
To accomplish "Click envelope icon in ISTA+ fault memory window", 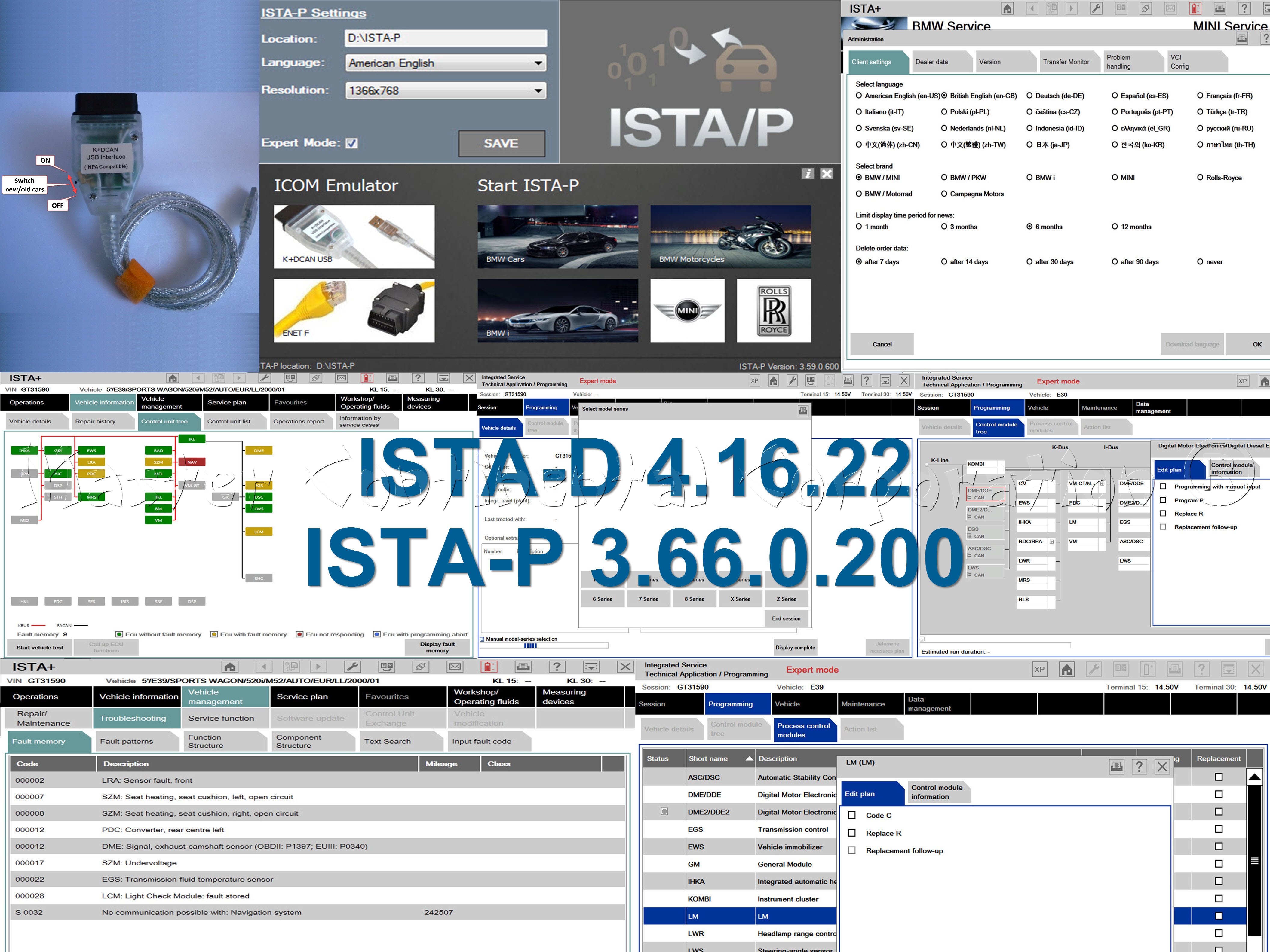I will click(x=455, y=667).
